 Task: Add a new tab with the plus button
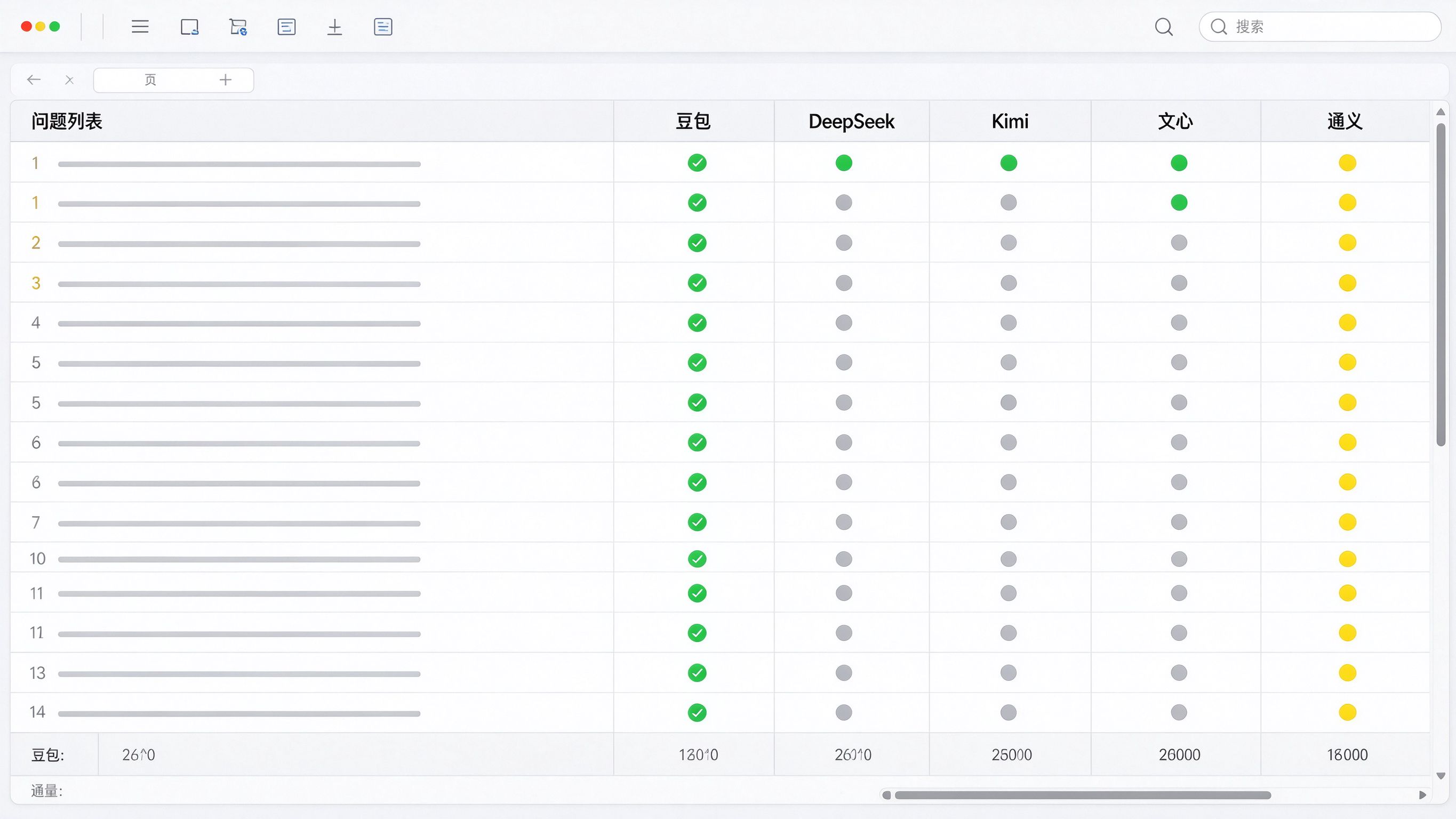[226, 79]
